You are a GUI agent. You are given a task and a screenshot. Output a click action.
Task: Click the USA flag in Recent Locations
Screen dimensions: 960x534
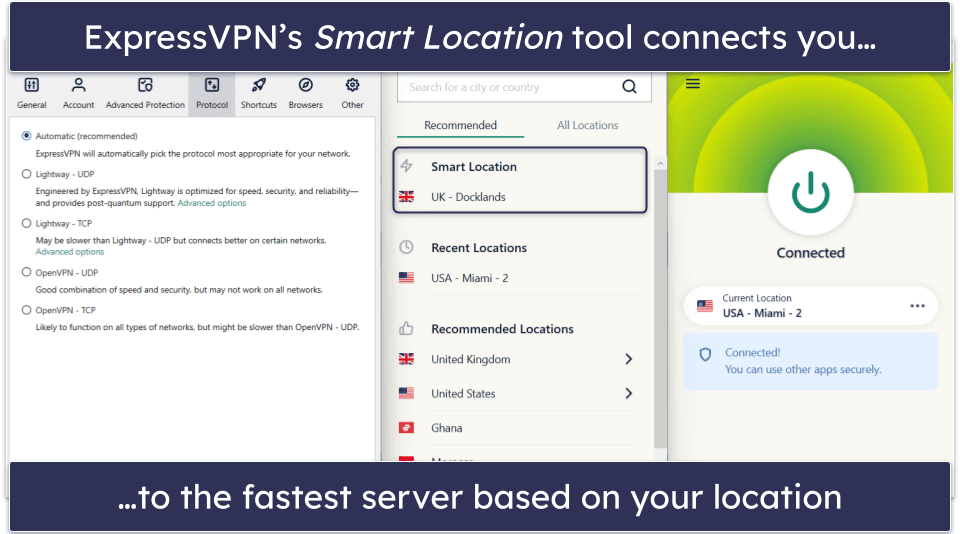click(407, 277)
